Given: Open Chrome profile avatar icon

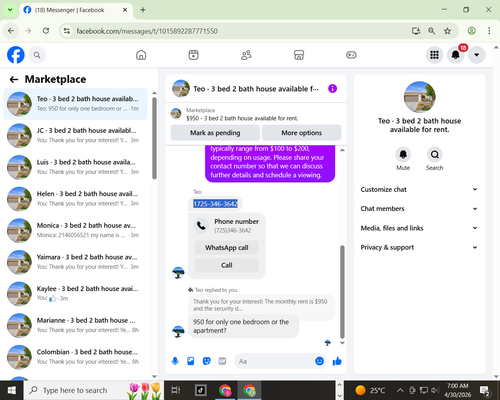Looking at the screenshot, I should (471, 31).
